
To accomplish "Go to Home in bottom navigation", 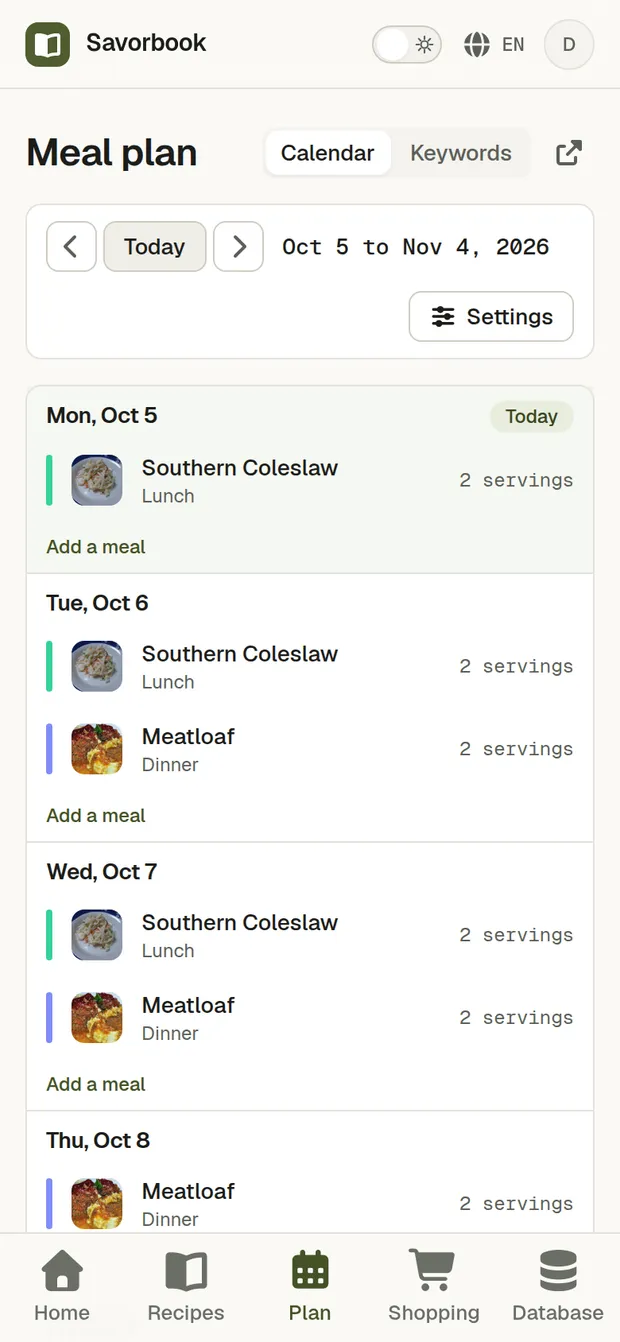I will coord(62,1288).
